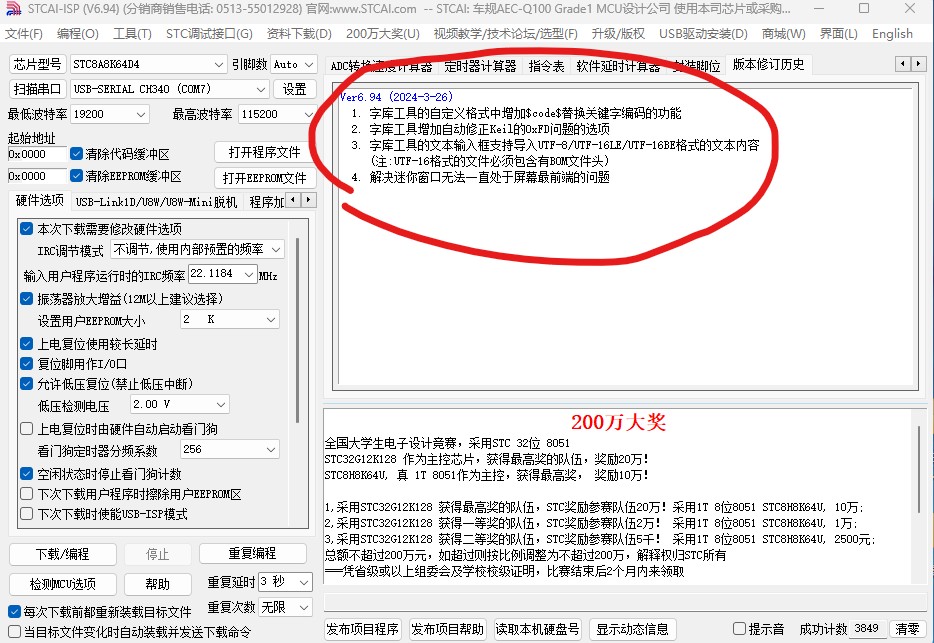Open 200万大奖(U) menu
Image resolution: width=934 pixels, height=643 pixels.
pyautogui.click(x=383, y=34)
